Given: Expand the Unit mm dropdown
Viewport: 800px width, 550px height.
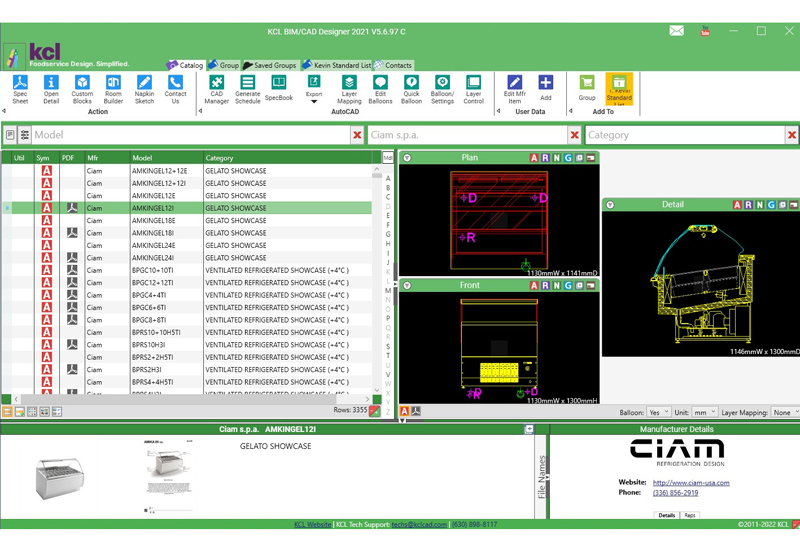Looking at the screenshot, I should (705, 412).
